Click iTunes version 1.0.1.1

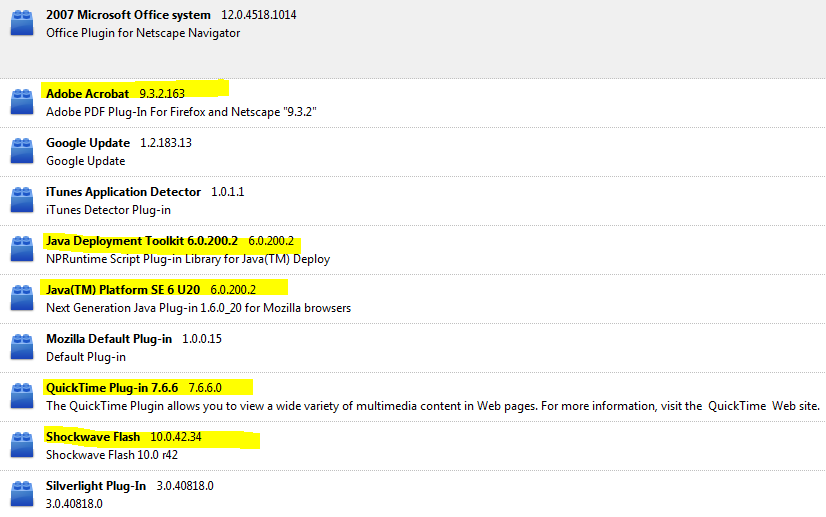coord(228,192)
